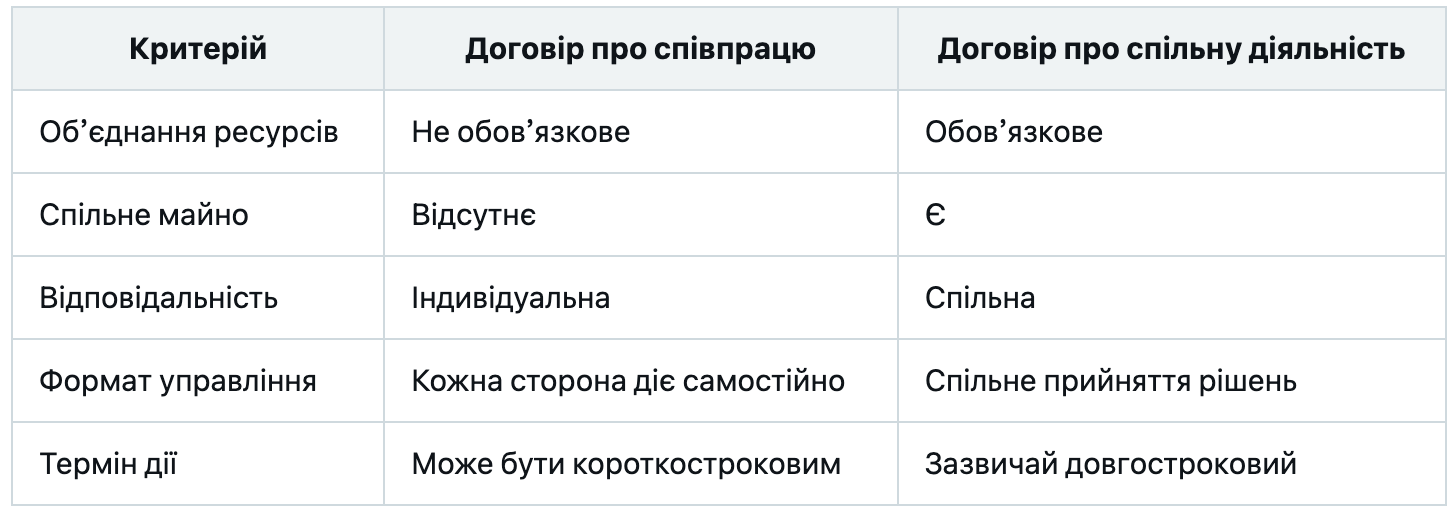Select the "Зазвичай довгостроковий" cell
Viewport: 1454px width, 514px height.
coord(1110,464)
